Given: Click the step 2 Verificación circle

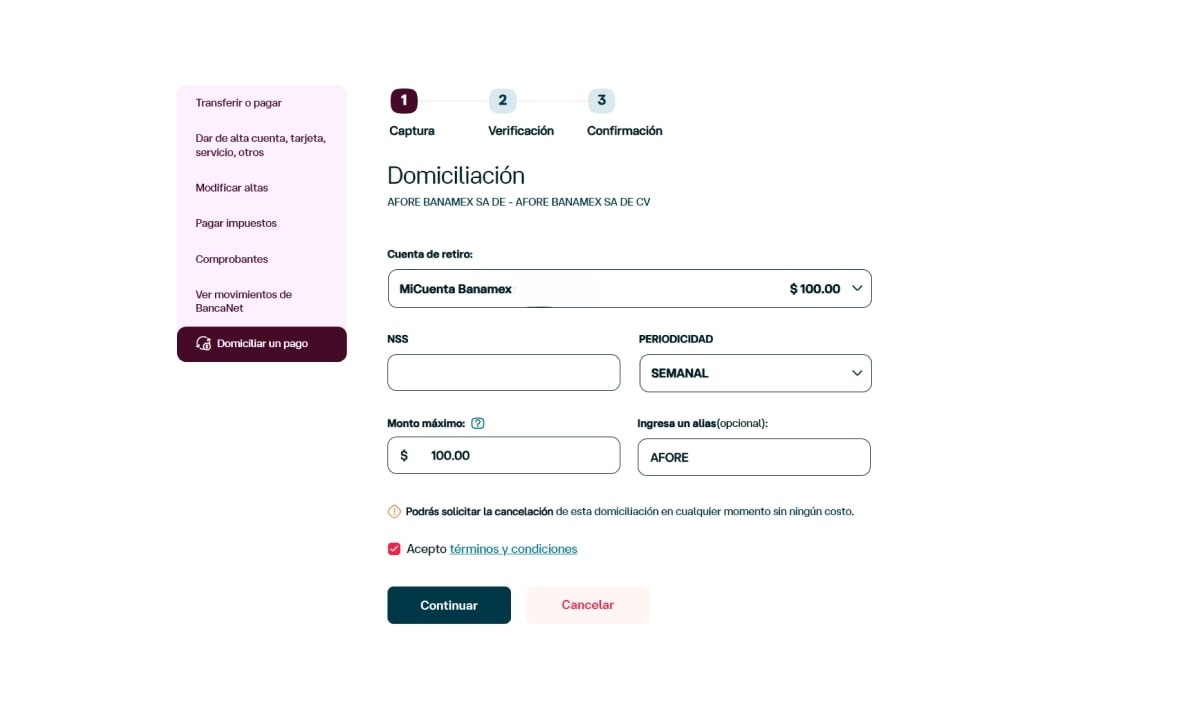Looking at the screenshot, I should tap(502, 100).
